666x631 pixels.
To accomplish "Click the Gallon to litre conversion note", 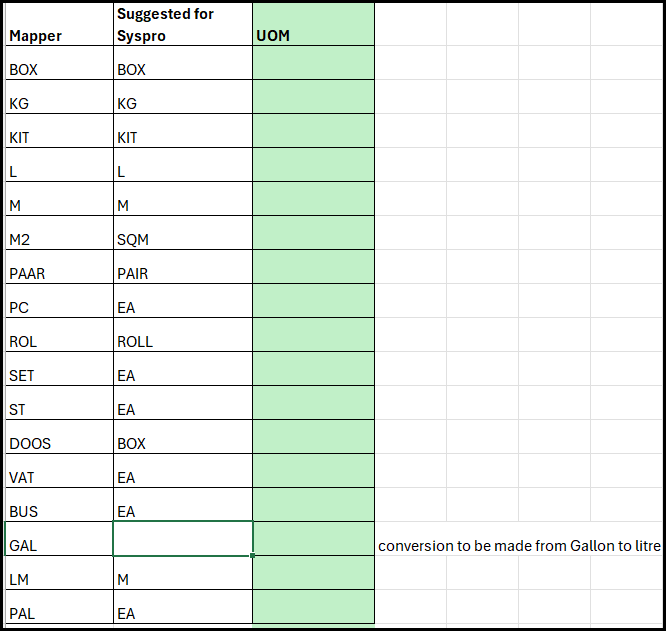I will (519, 546).
